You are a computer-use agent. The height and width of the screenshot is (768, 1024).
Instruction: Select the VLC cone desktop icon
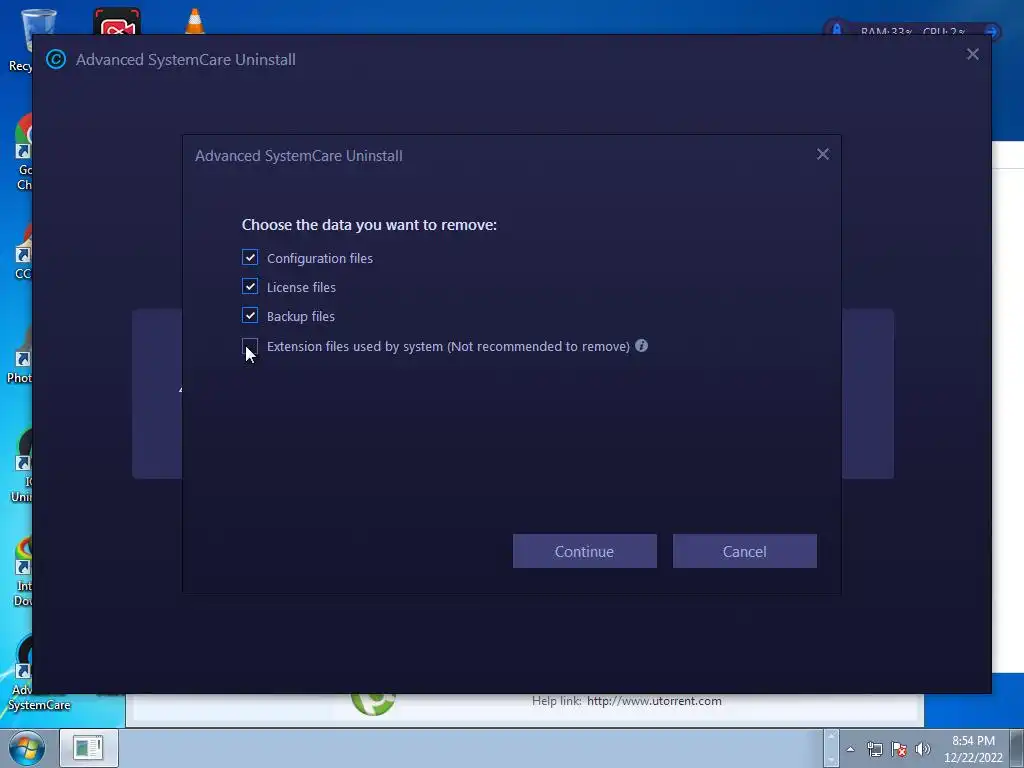[x=195, y=22]
